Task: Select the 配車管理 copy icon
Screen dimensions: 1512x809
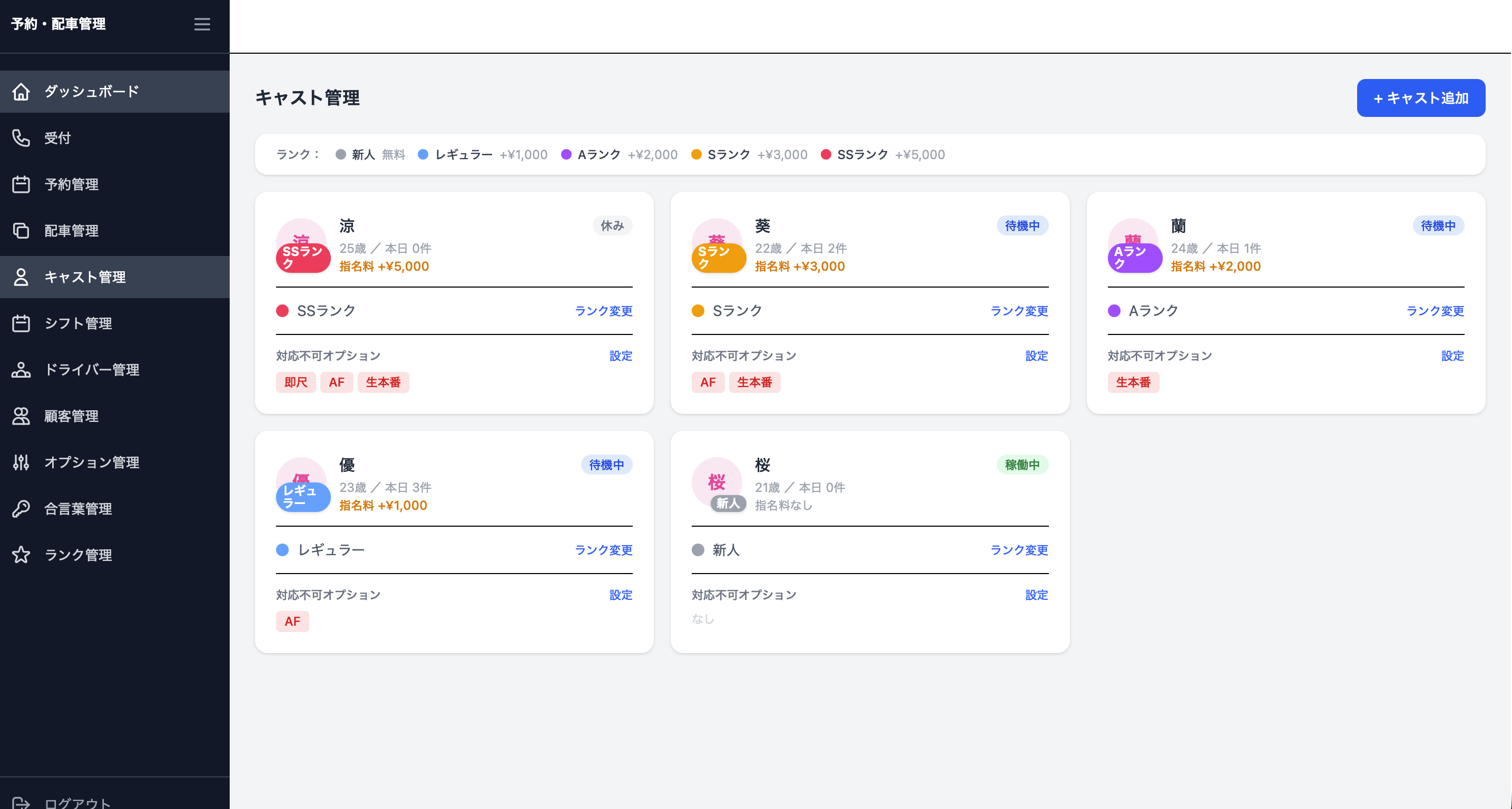Action: [21, 231]
